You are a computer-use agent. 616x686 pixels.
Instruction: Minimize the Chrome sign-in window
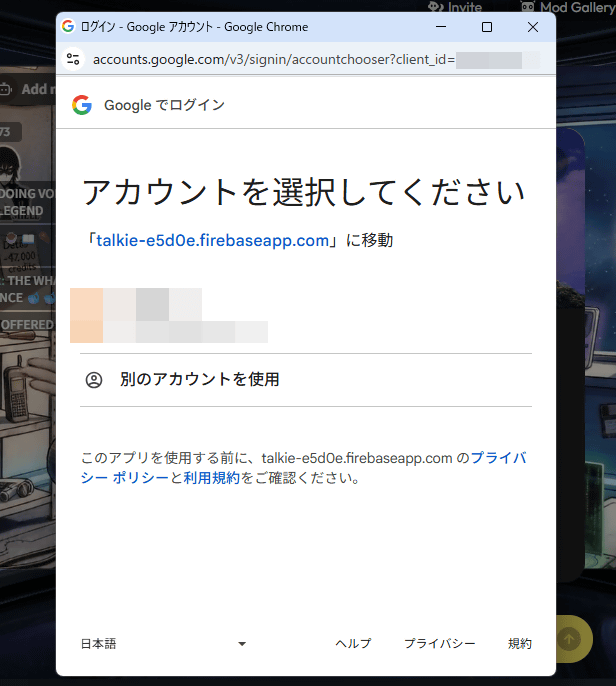(x=441, y=27)
